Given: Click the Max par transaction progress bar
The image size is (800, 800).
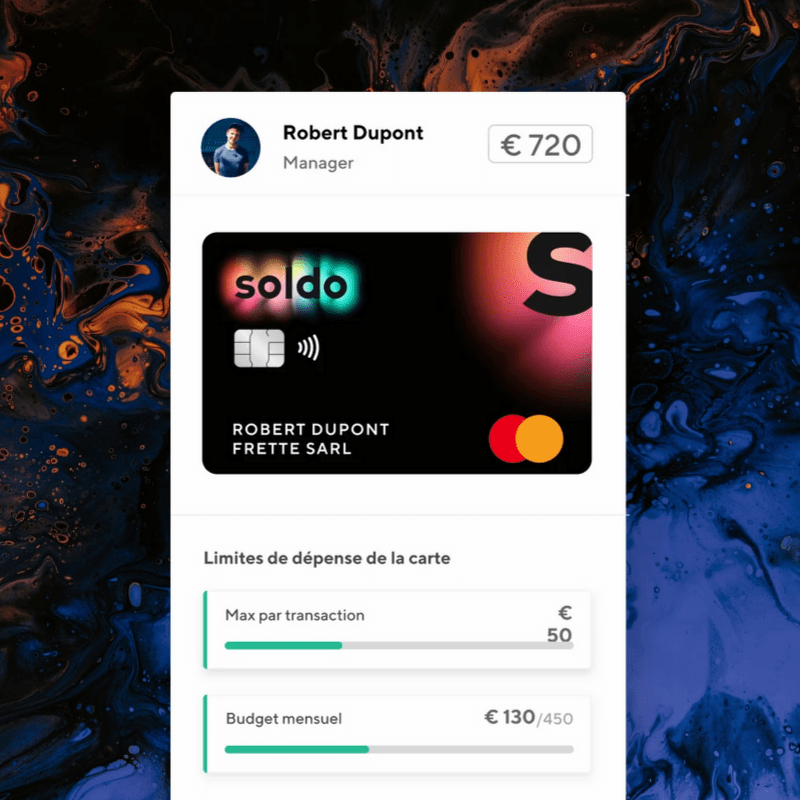Looking at the screenshot, I should (x=399, y=646).
